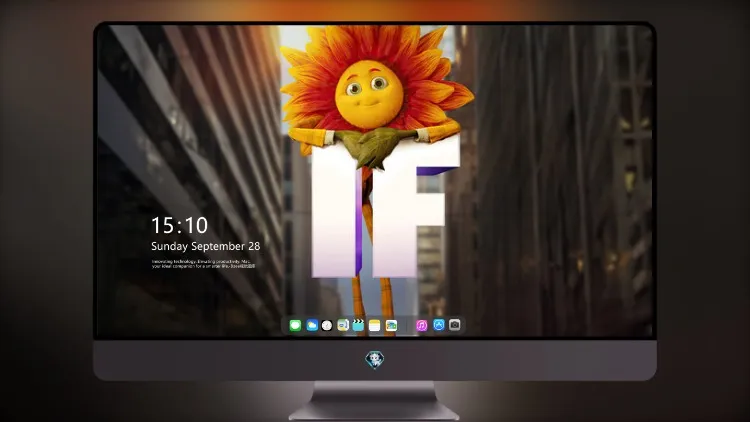Open the Camera app in the dock
The height and width of the screenshot is (422, 750).
point(455,325)
